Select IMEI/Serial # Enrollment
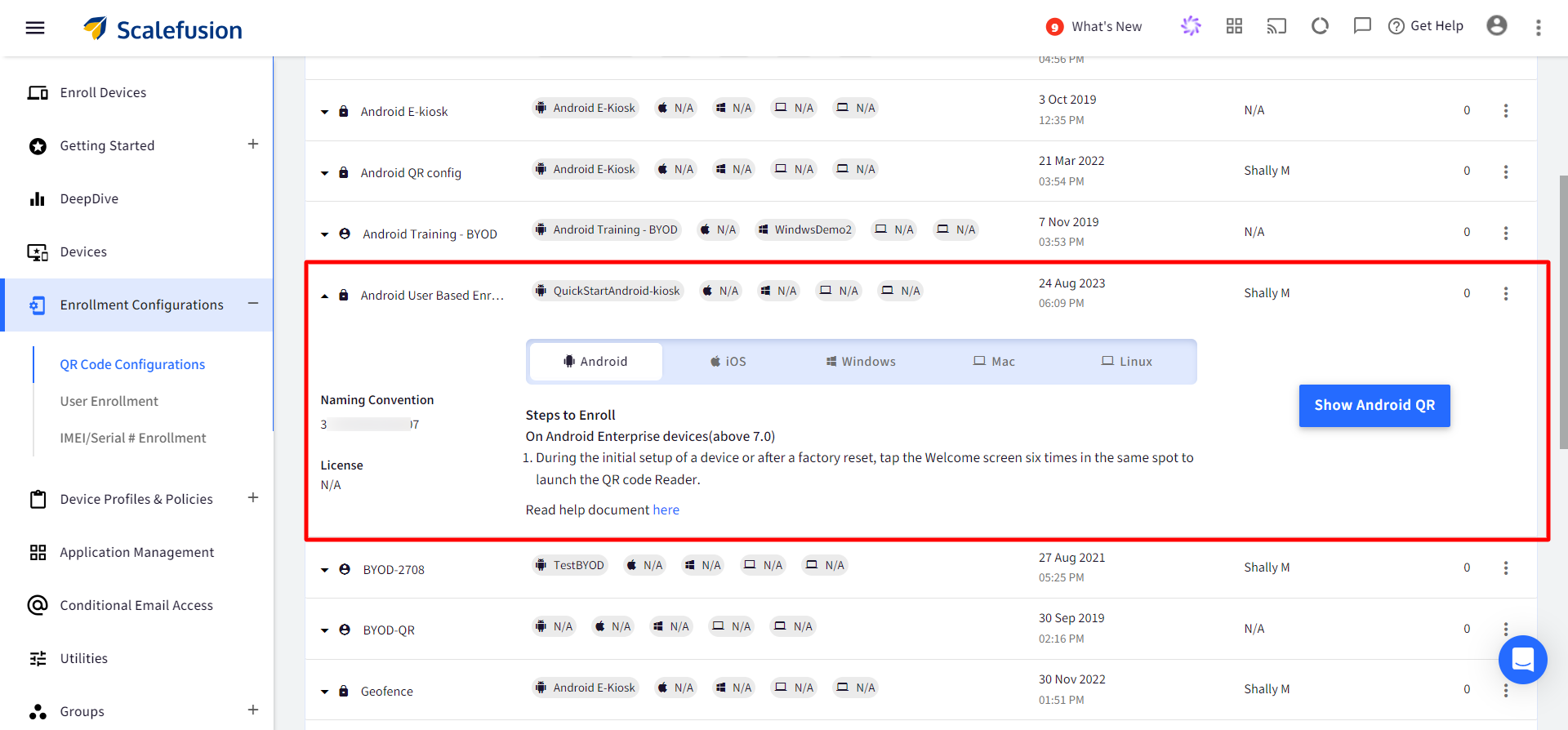The image size is (1568, 730). tap(133, 438)
